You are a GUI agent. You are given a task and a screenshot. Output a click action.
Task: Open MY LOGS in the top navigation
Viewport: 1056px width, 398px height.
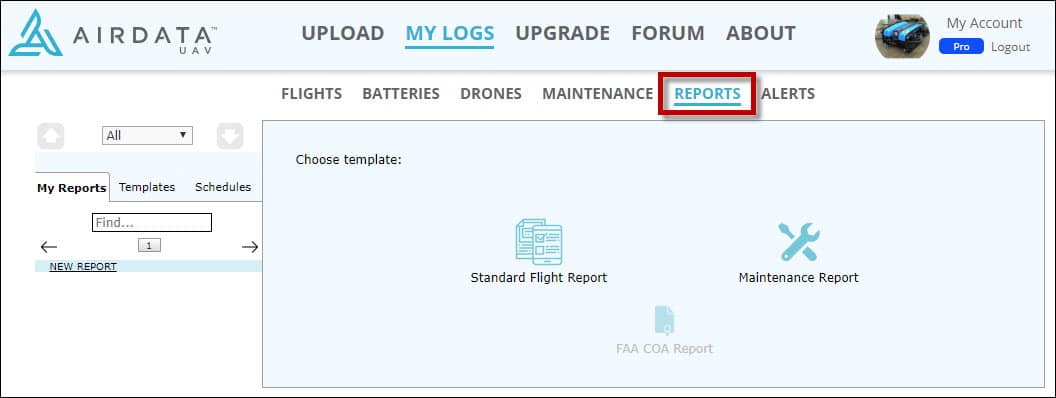[449, 33]
